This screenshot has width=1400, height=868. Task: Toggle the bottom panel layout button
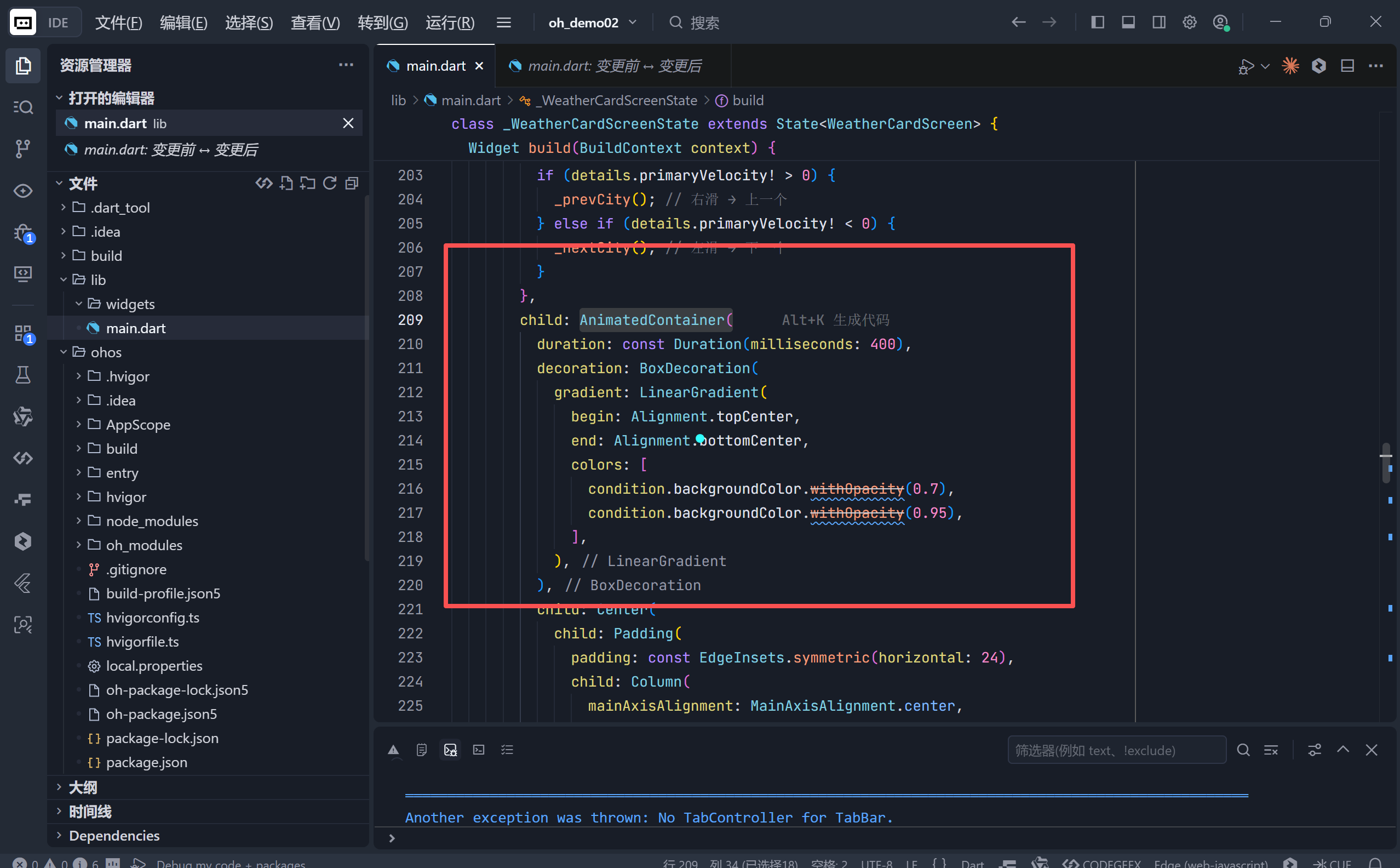coord(1128,22)
